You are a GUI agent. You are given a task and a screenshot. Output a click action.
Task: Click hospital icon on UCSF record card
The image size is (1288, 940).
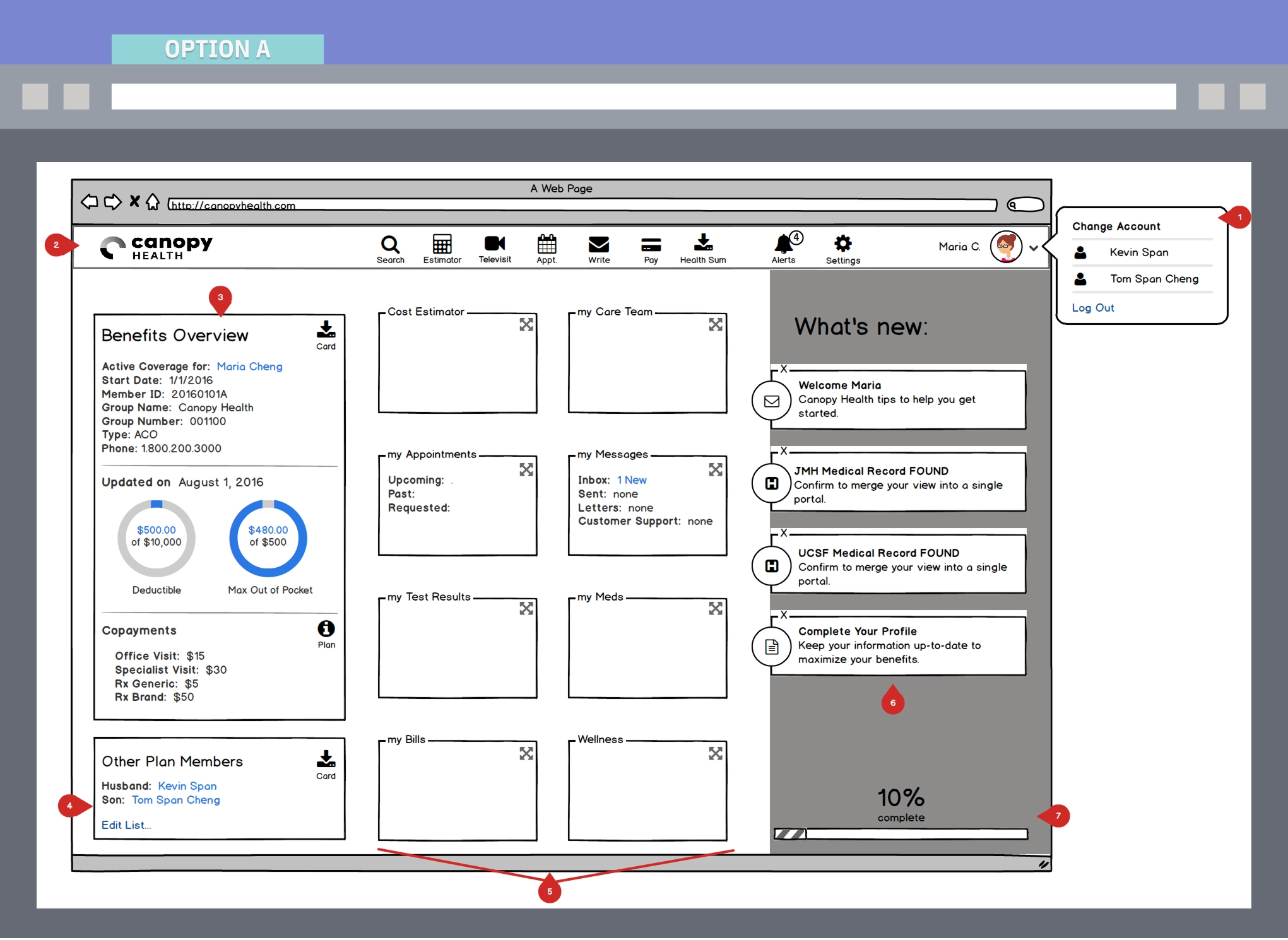click(x=772, y=565)
